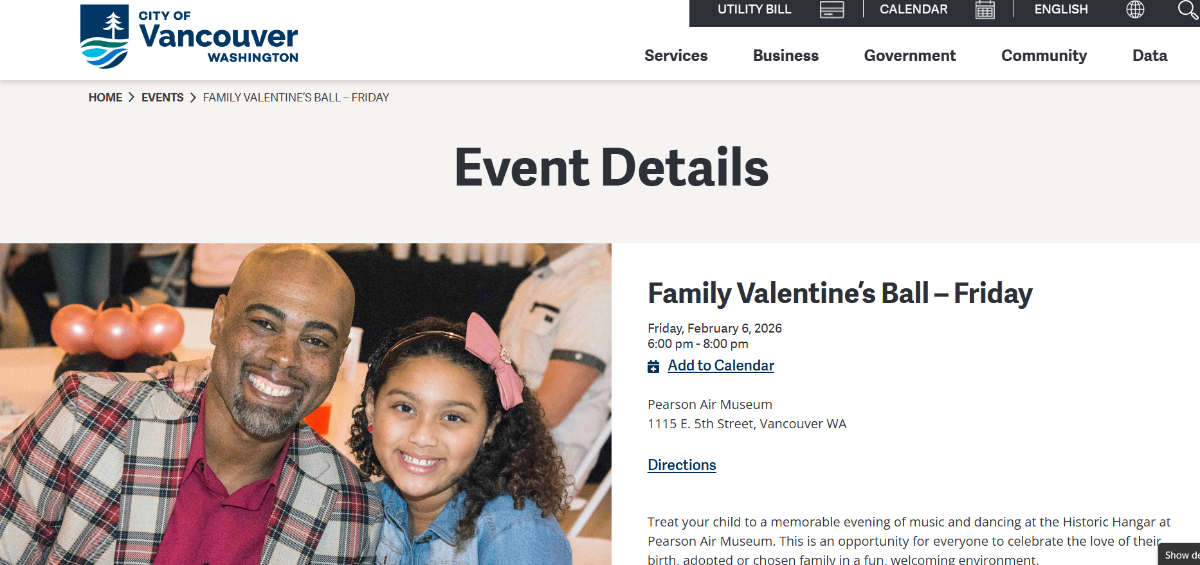1200x565 pixels.
Task: Select the Community navigation menu
Action: click(x=1044, y=56)
